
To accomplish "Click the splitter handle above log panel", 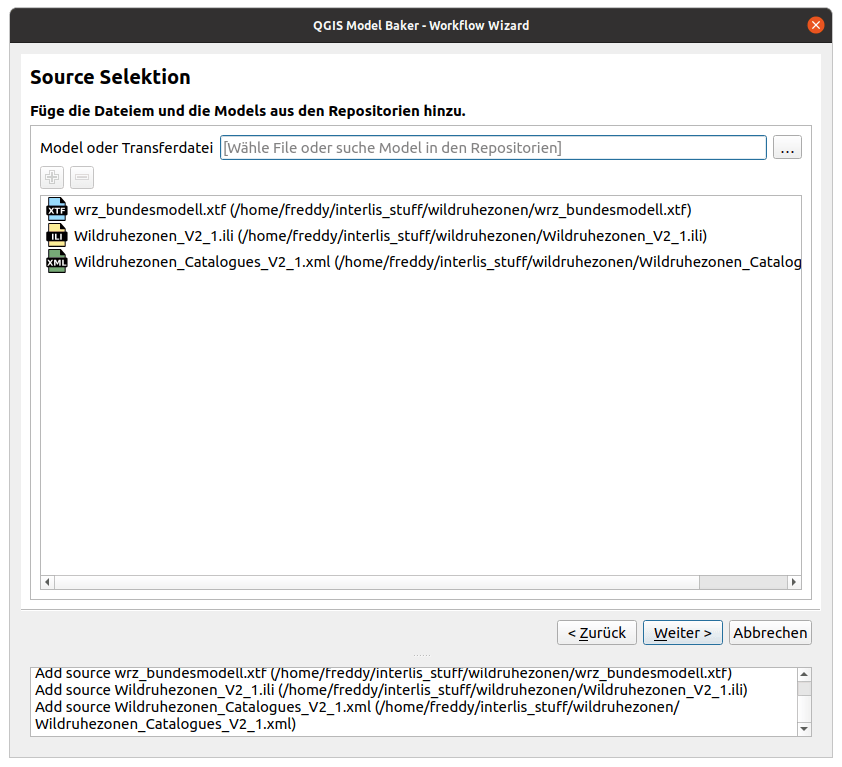I will (422, 655).
